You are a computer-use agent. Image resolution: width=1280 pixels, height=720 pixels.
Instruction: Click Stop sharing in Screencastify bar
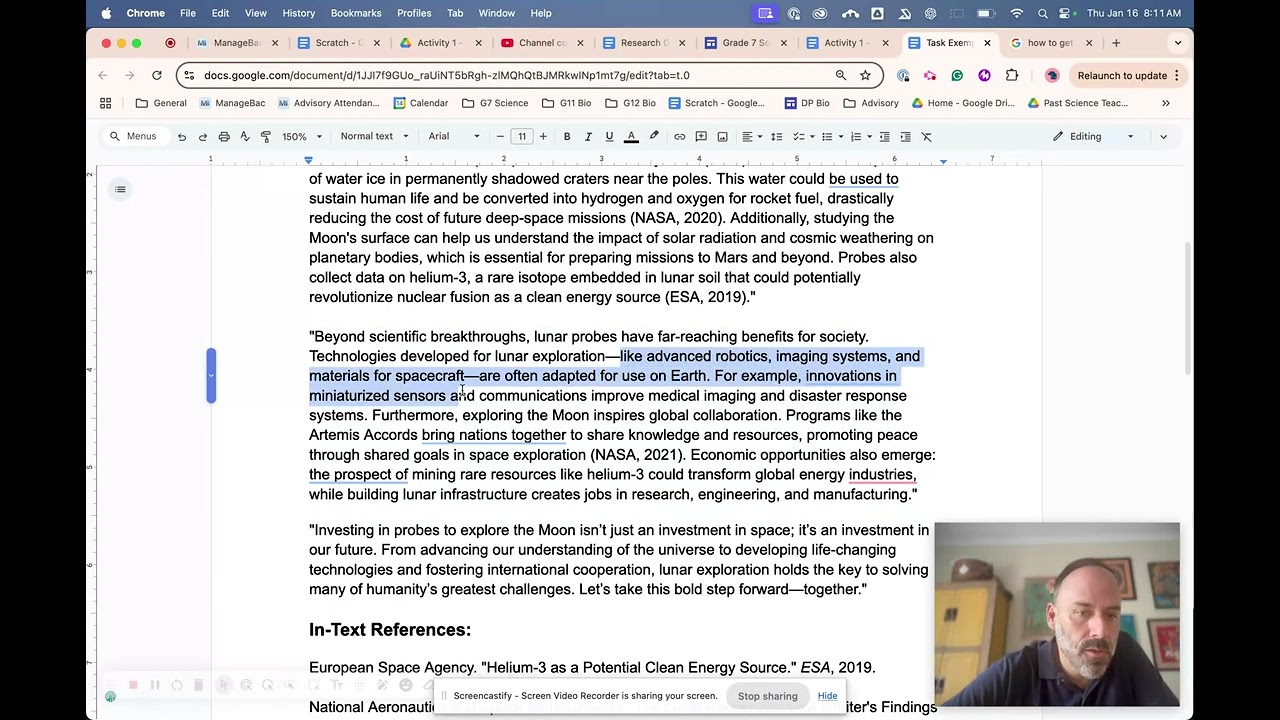click(768, 696)
